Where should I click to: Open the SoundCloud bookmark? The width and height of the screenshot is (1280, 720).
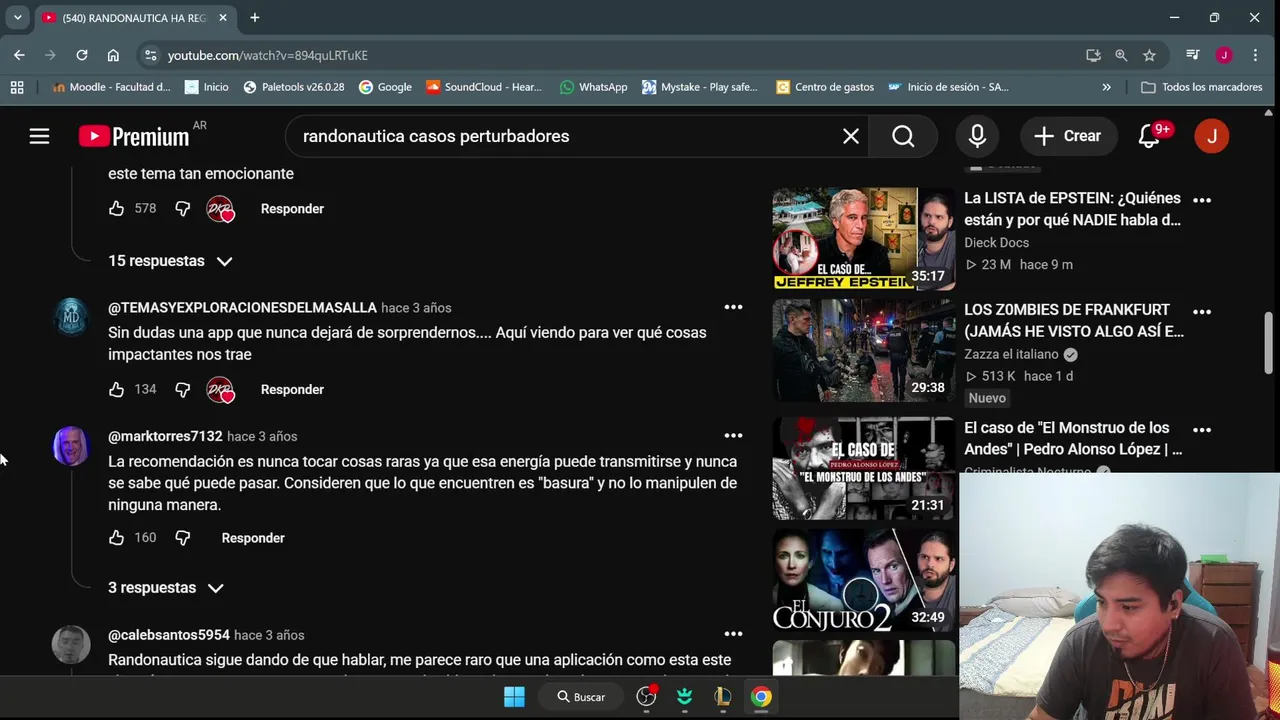484,87
